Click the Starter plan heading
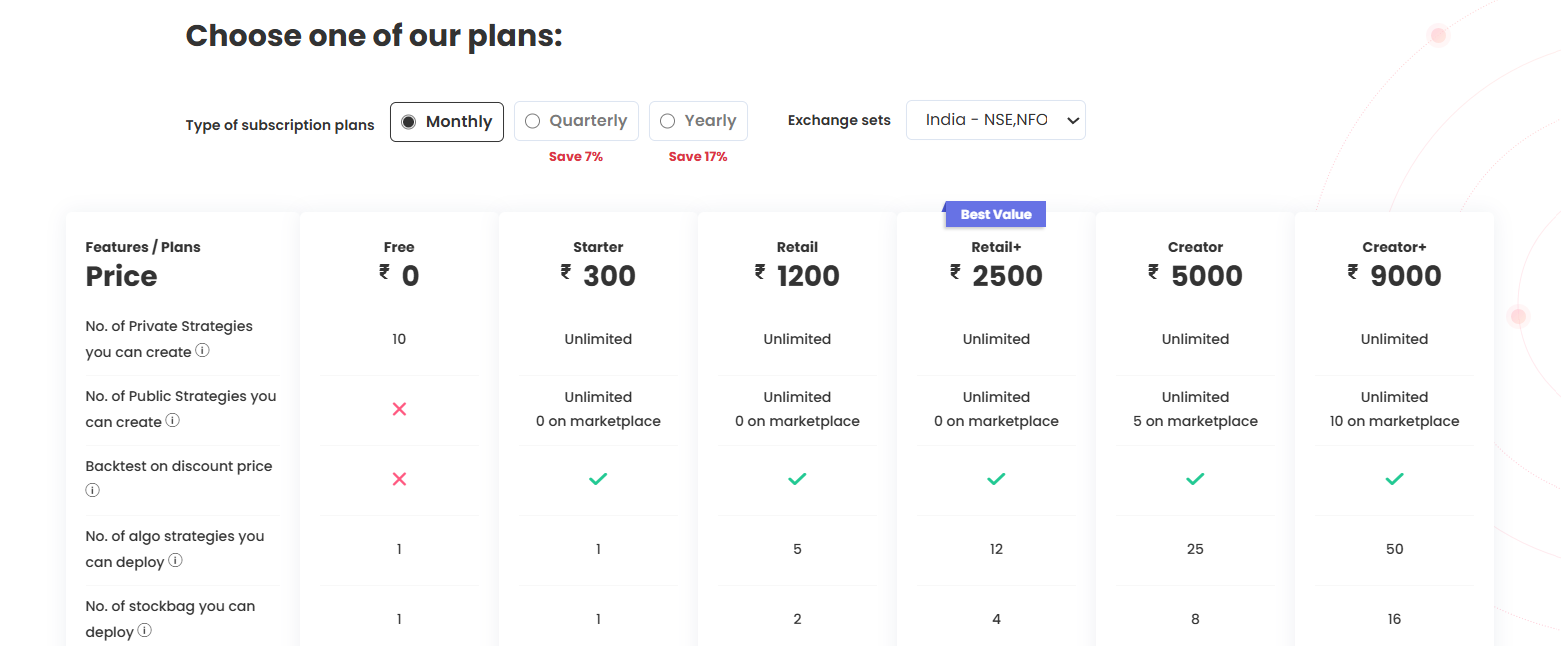The image size is (1561, 646). (598, 247)
